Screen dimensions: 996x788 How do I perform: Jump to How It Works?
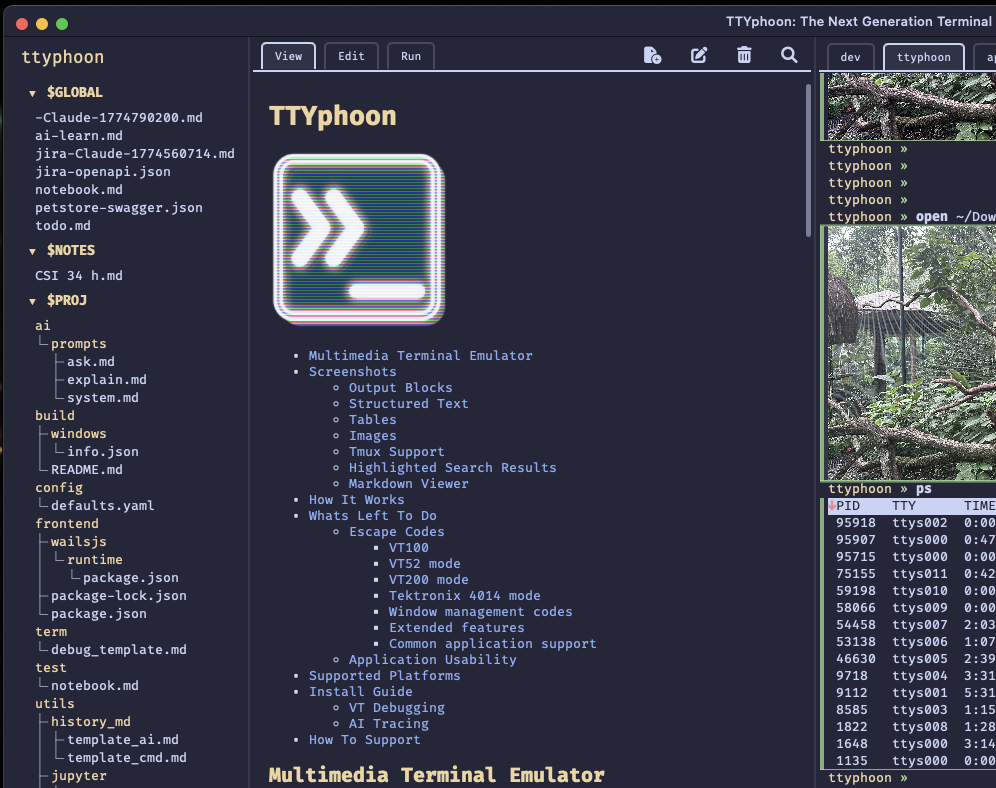(x=356, y=500)
